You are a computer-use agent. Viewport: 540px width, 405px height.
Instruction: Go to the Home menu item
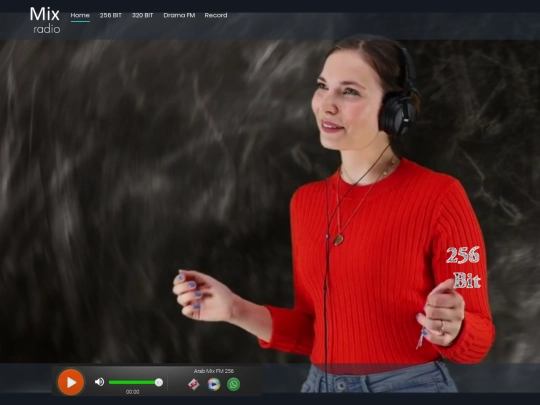point(80,15)
